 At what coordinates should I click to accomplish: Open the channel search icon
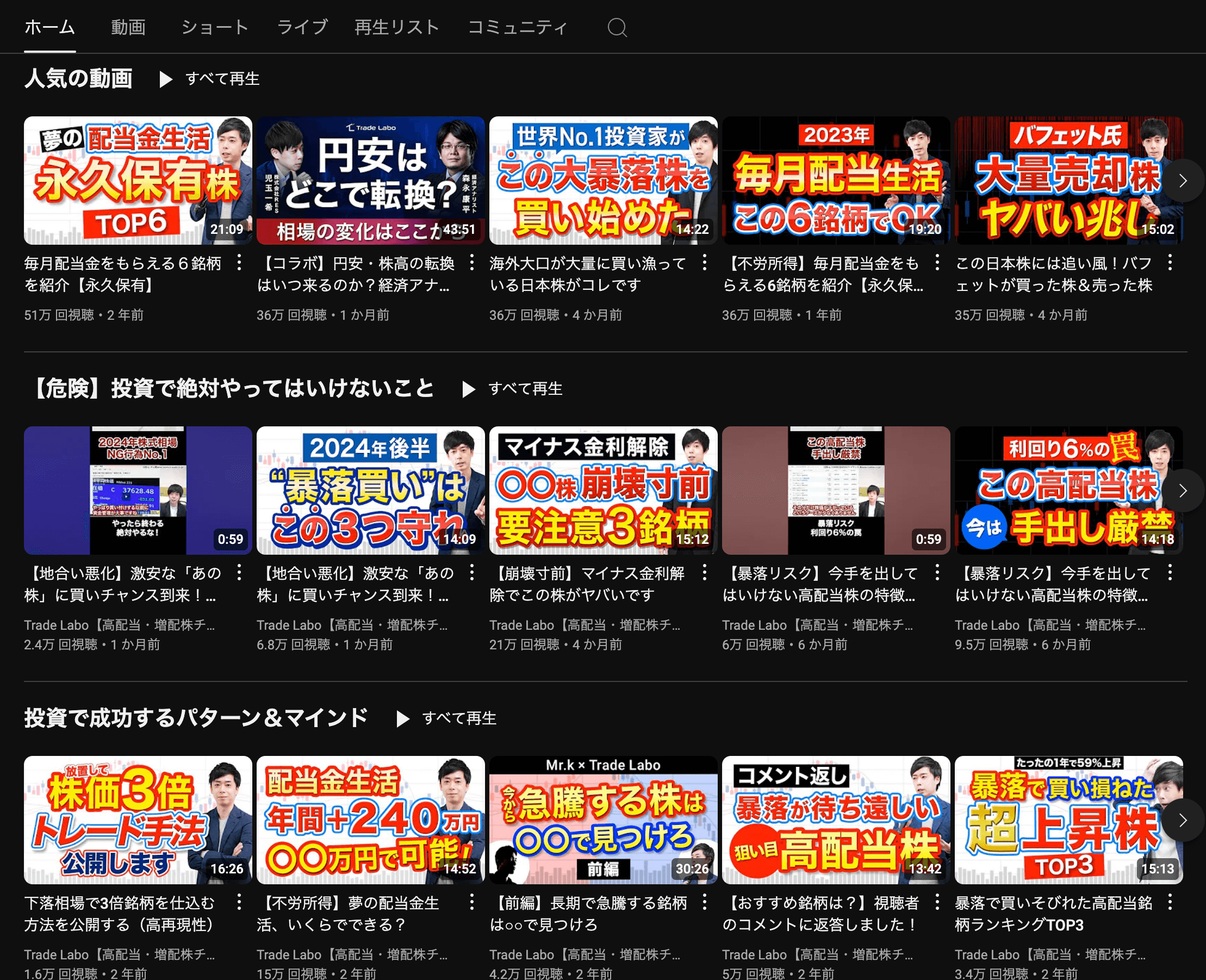coord(617,27)
